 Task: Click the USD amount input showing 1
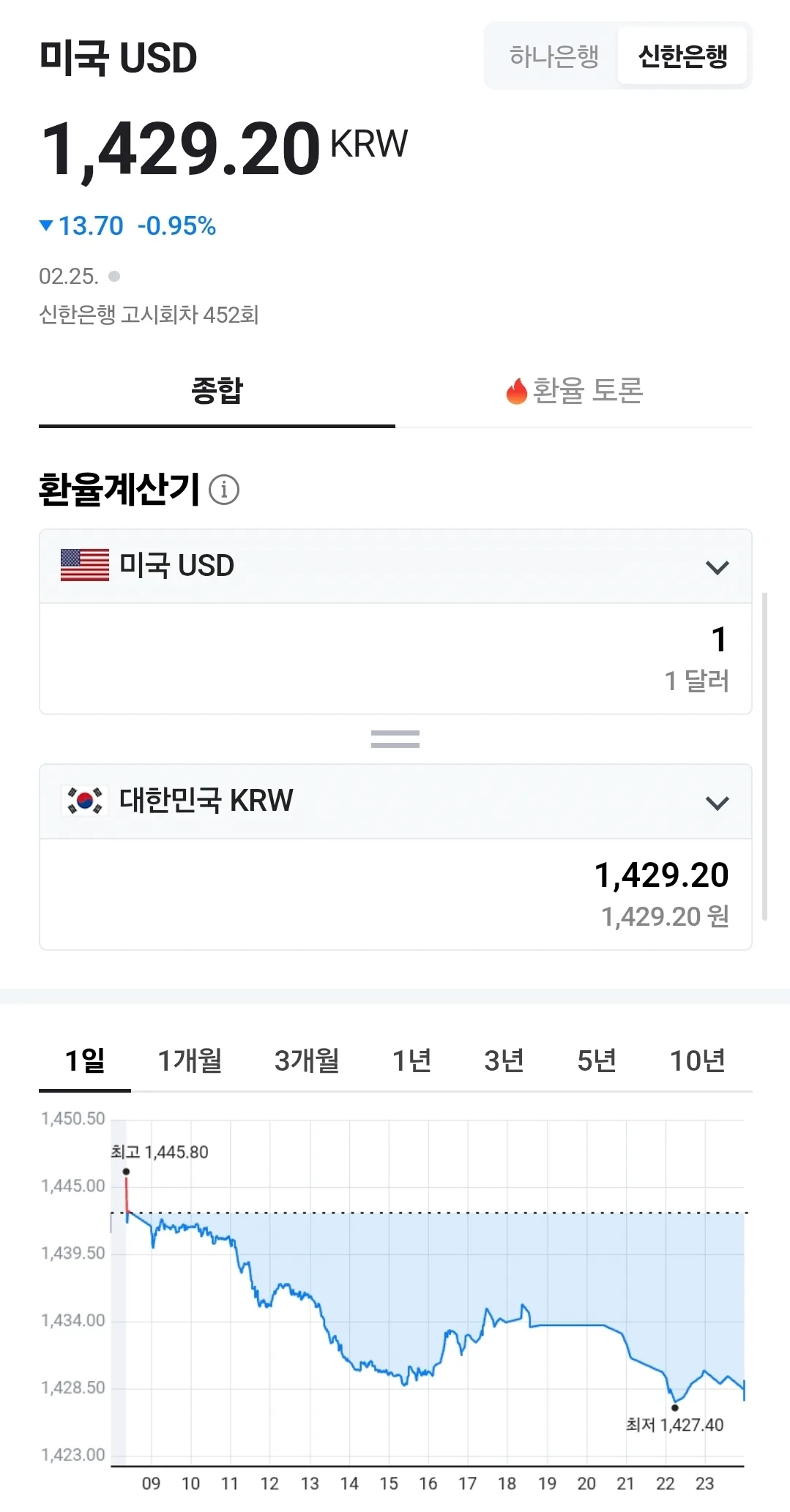click(395, 659)
